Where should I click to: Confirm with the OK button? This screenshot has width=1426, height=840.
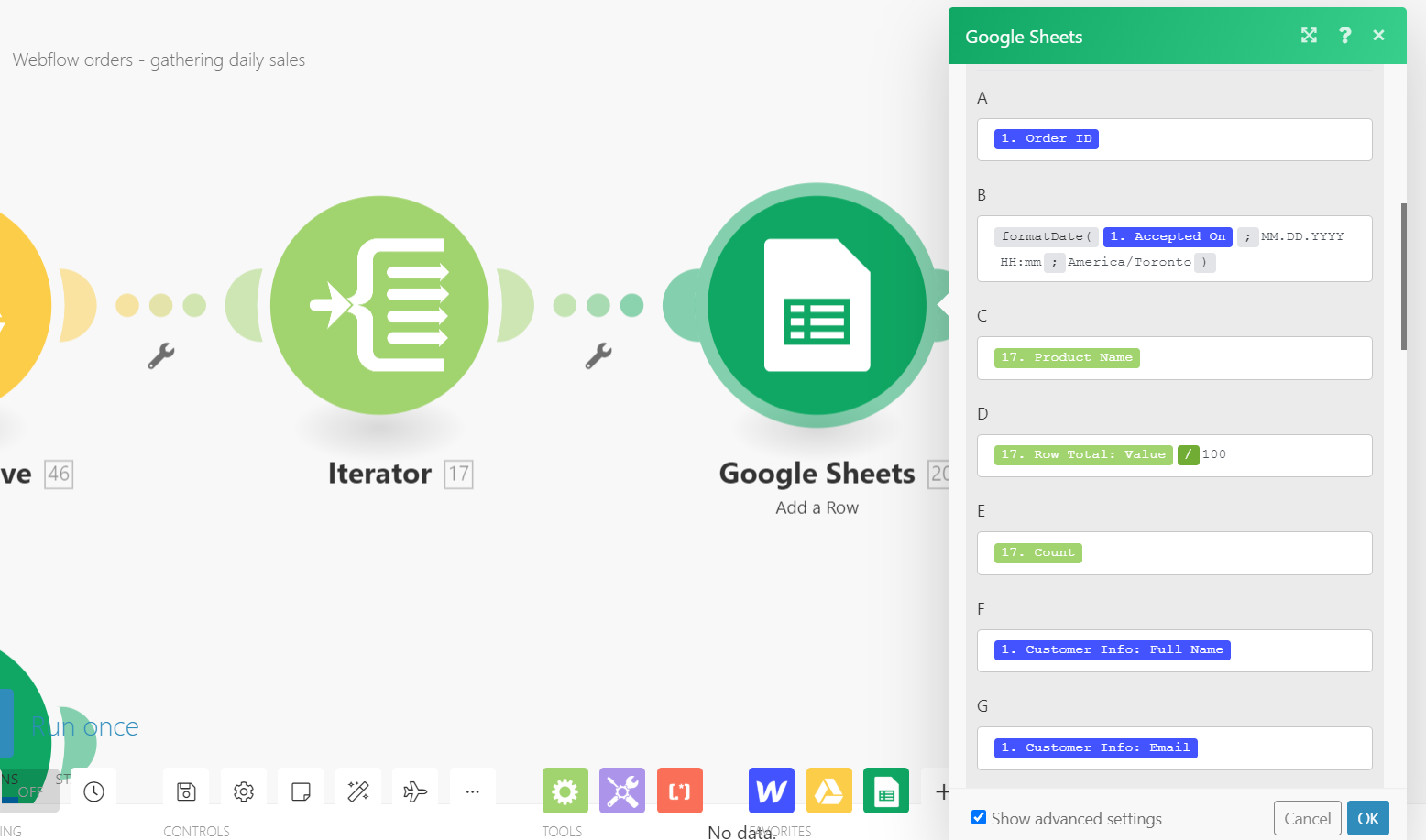pyautogui.click(x=1368, y=818)
